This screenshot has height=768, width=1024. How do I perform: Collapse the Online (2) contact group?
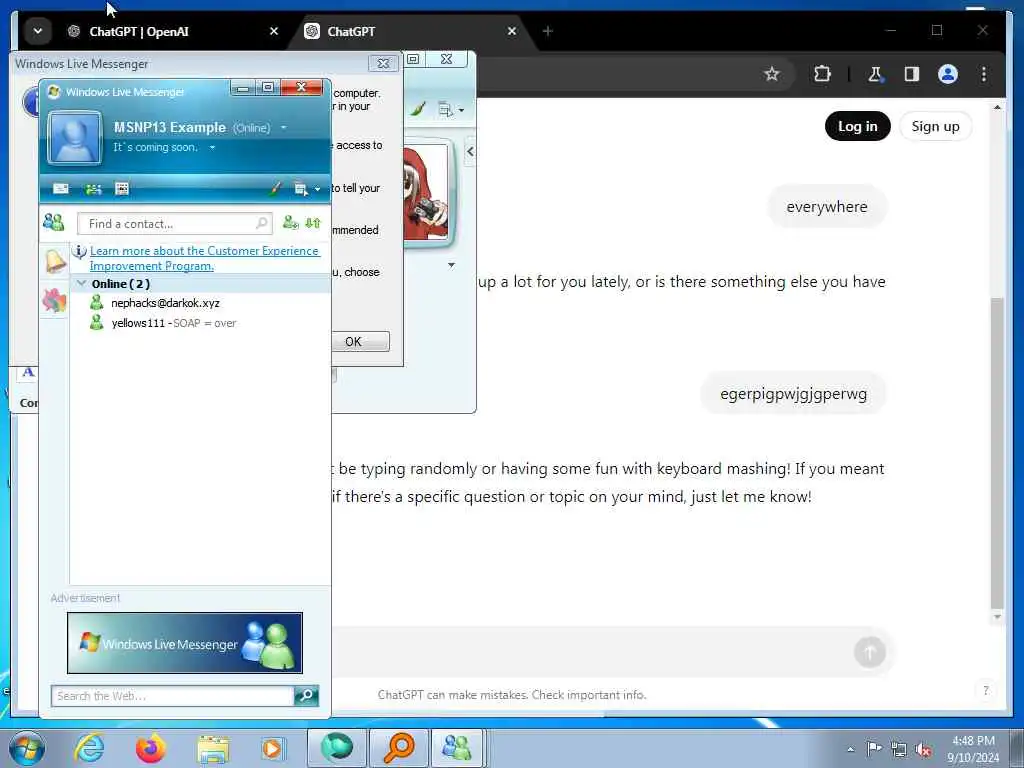pos(82,283)
